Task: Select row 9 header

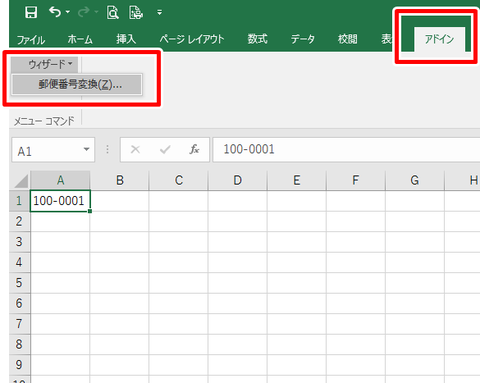Action: [19, 365]
